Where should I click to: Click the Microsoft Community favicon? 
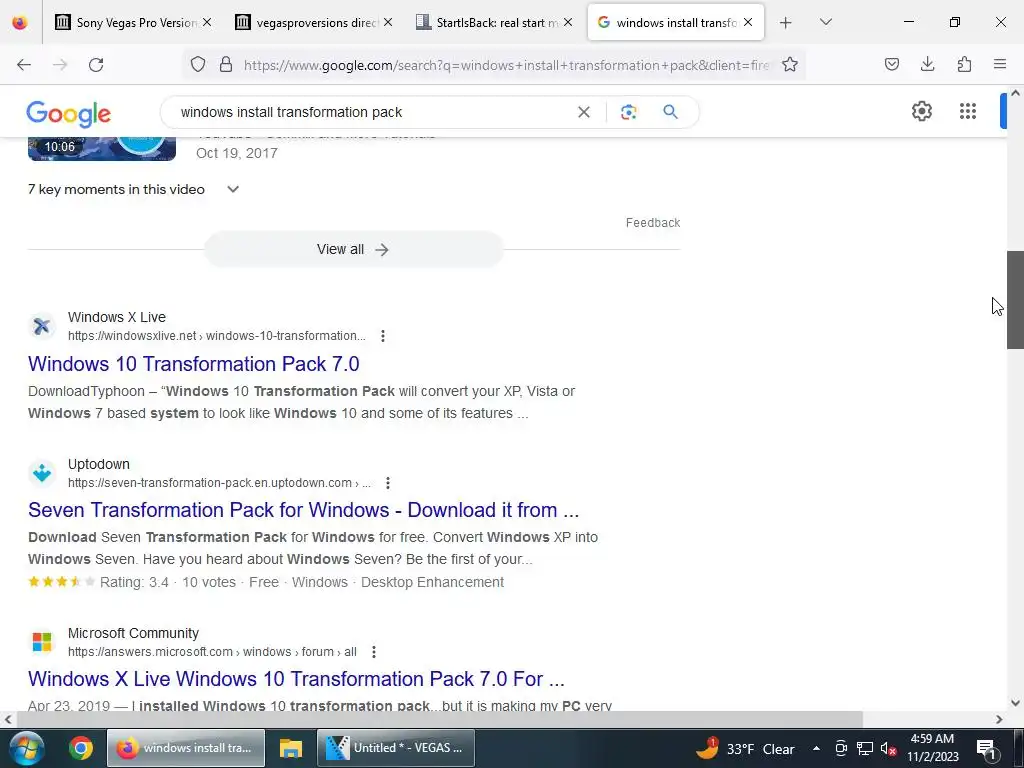pos(42,642)
